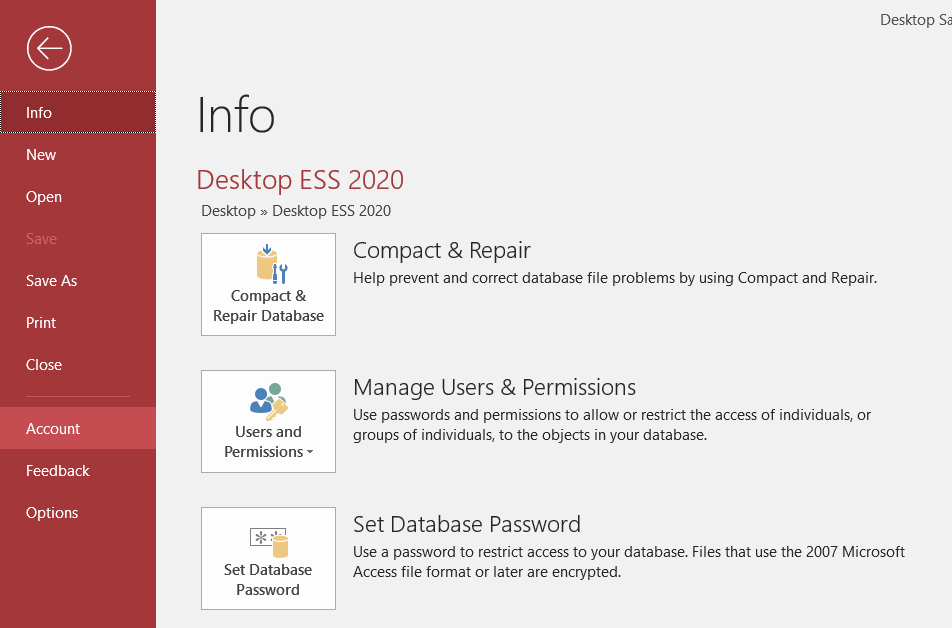Open Access Options from the sidebar
952x628 pixels.
click(x=78, y=513)
